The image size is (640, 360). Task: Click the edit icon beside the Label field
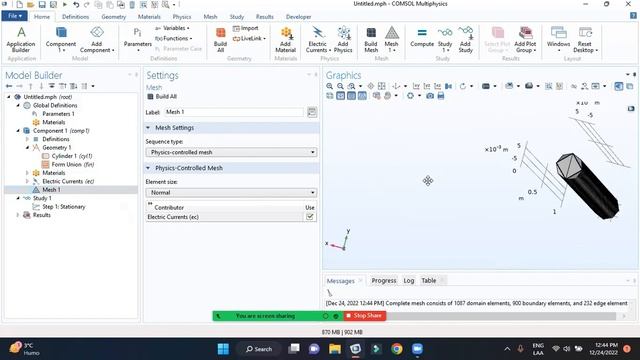click(x=312, y=112)
